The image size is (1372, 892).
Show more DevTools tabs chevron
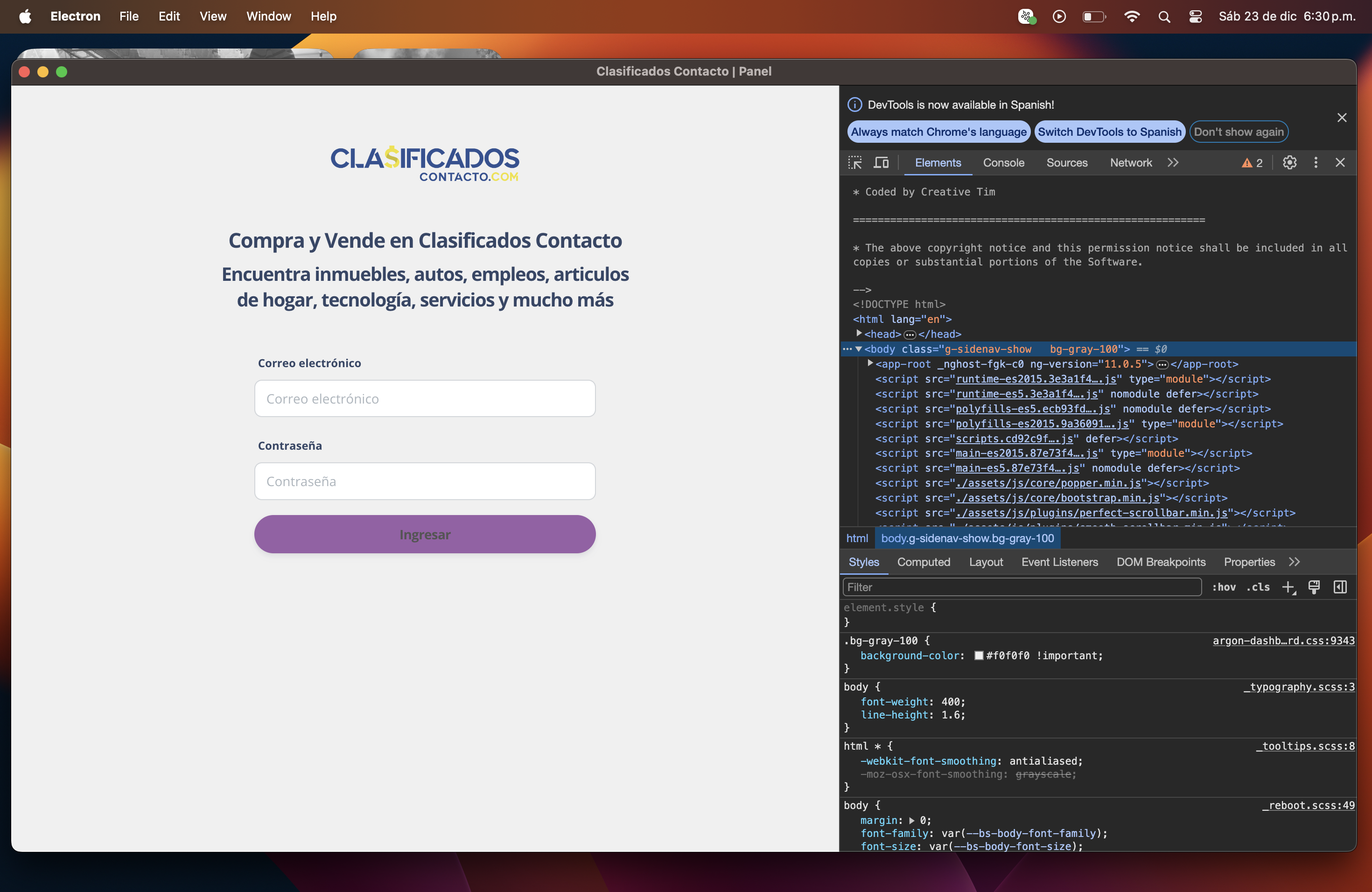coord(1173,162)
